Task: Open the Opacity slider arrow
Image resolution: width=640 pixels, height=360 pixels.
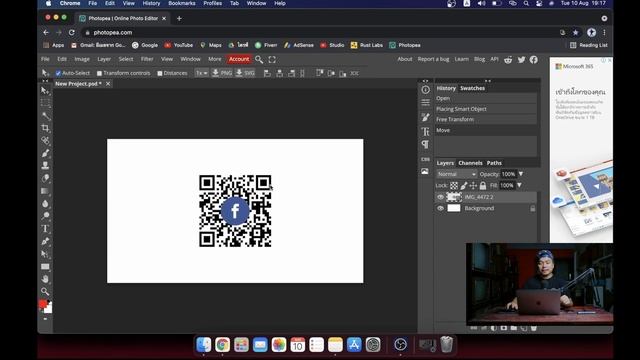Action: [x=521, y=174]
